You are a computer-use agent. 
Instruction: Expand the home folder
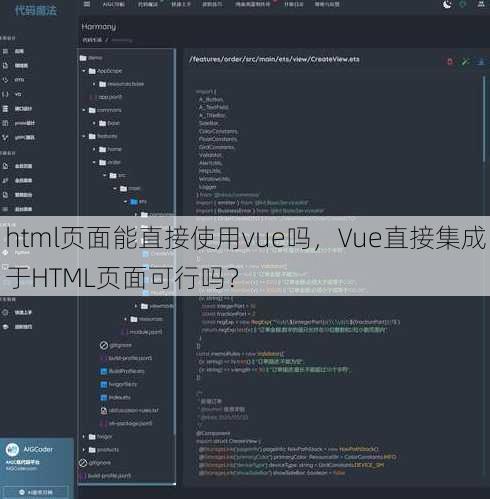[94, 149]
